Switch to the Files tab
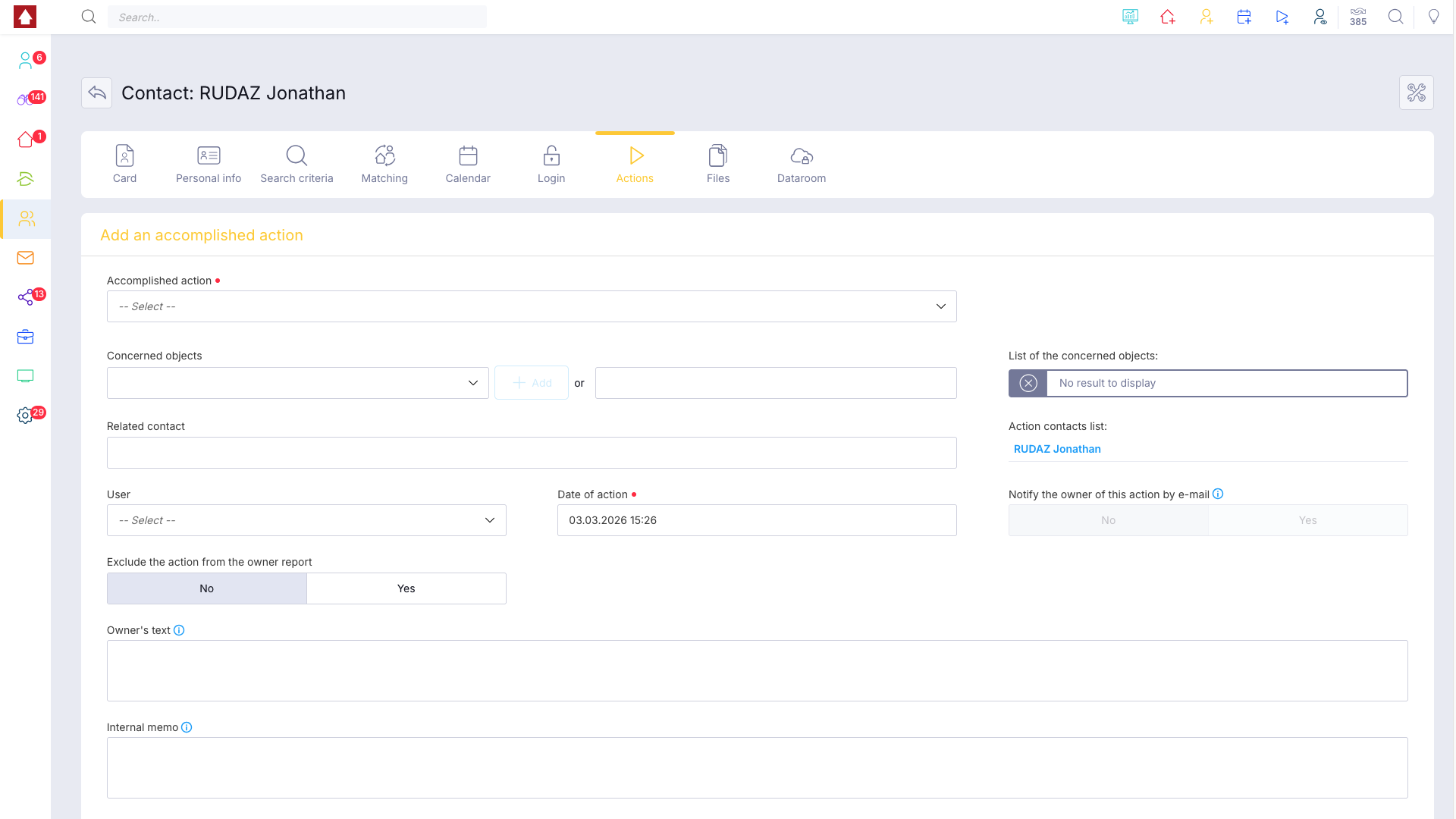 click(718, 165)
